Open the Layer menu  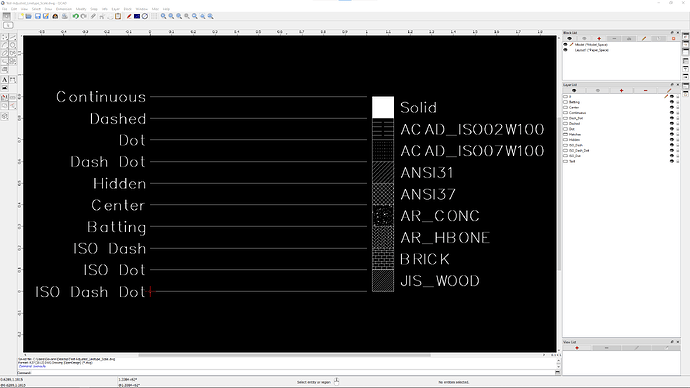coord(116,9)
